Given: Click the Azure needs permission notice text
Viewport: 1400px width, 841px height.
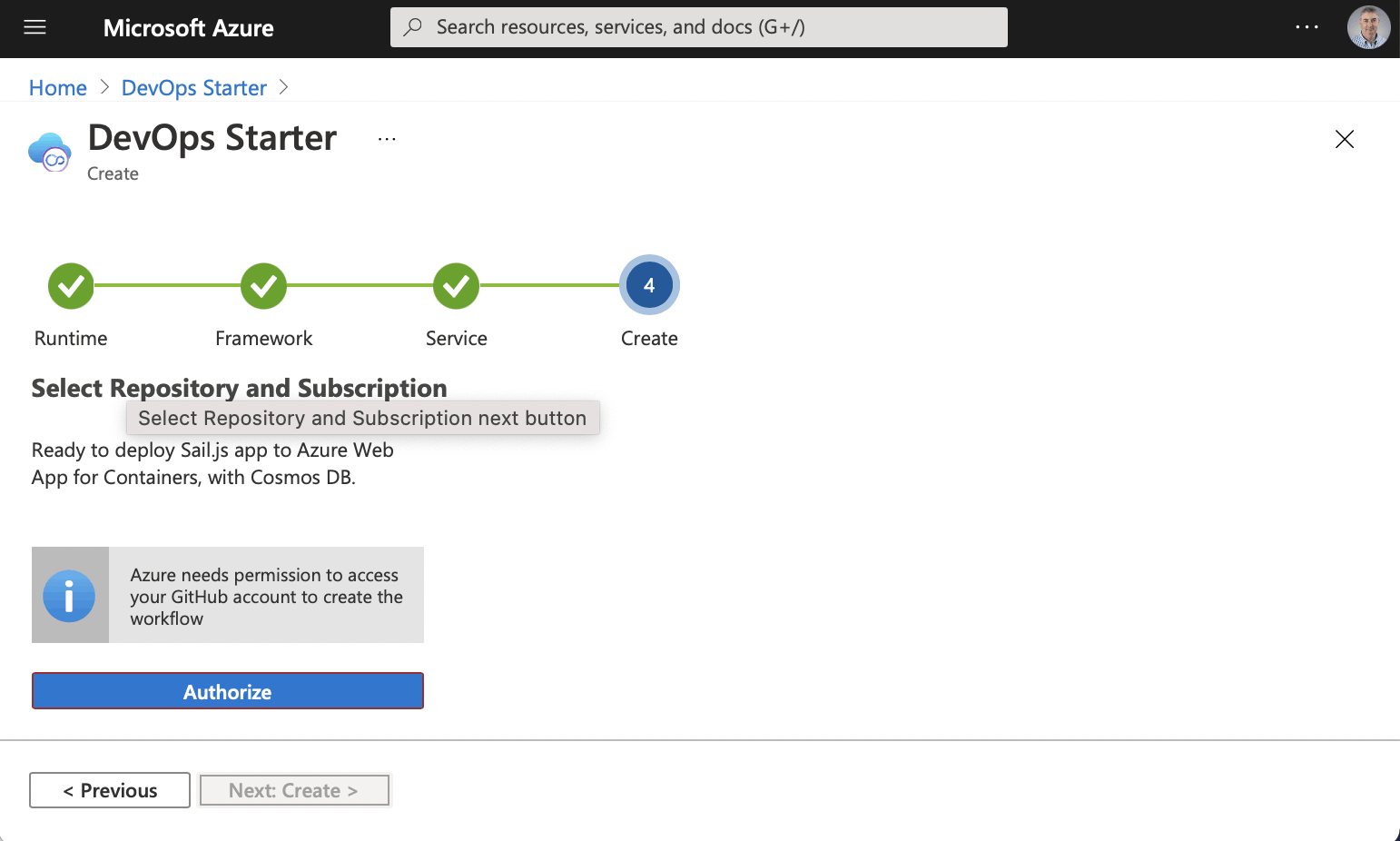Looking at the screenshot, I should click(x=266, y=597).
